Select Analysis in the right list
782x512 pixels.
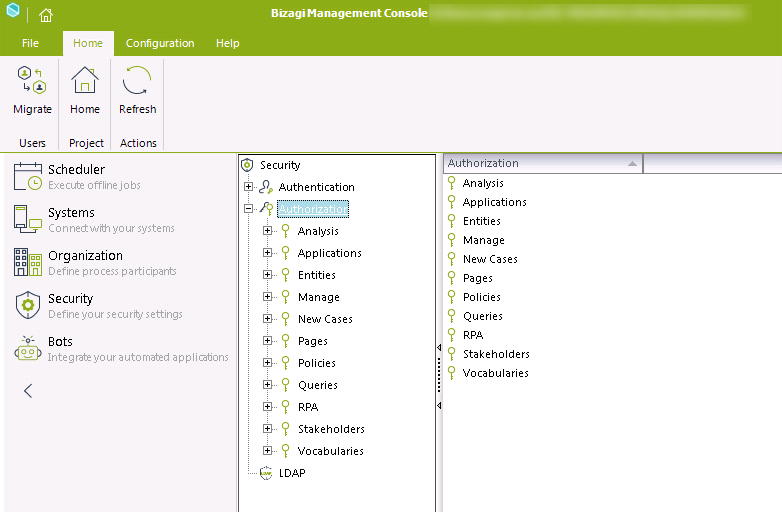tap(483, 183)
